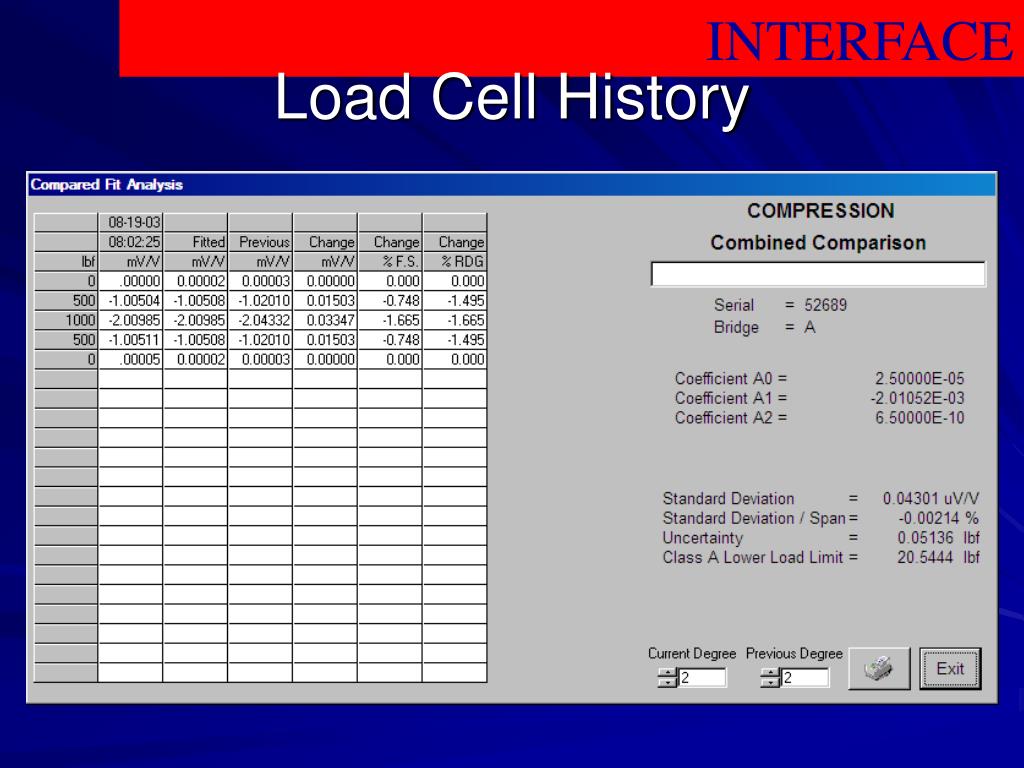Click the printer icon button
Image resolution: width=1024 pixels, height=768 pixels.
[879, 668]
